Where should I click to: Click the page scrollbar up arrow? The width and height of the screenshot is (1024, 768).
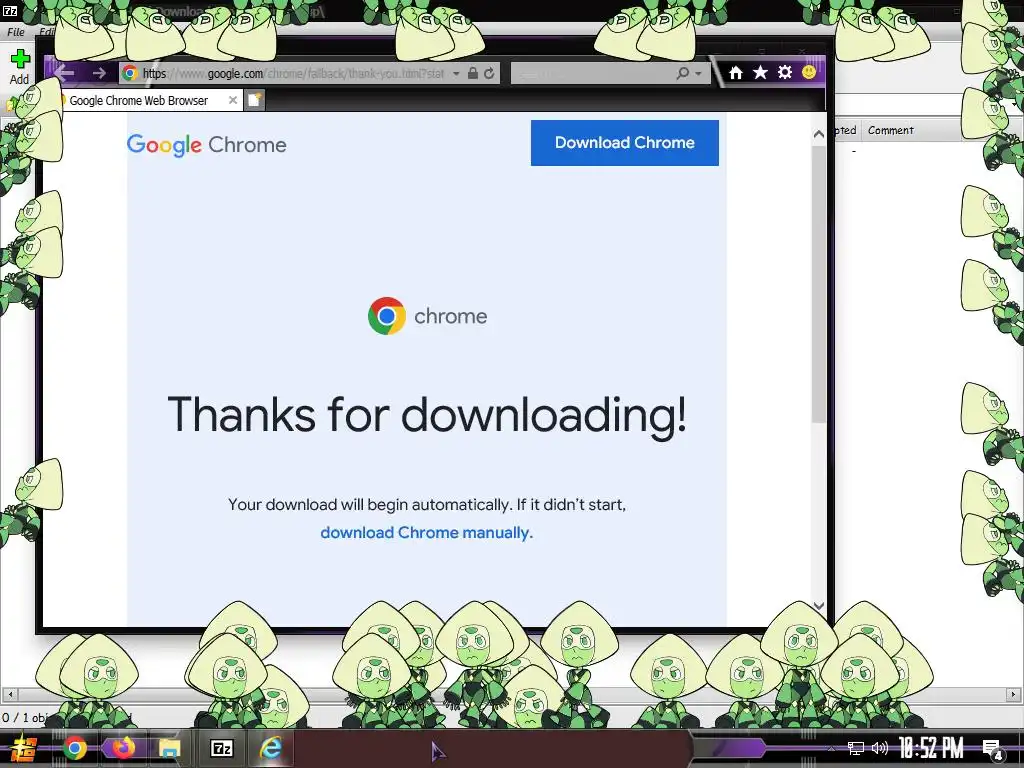819,134
